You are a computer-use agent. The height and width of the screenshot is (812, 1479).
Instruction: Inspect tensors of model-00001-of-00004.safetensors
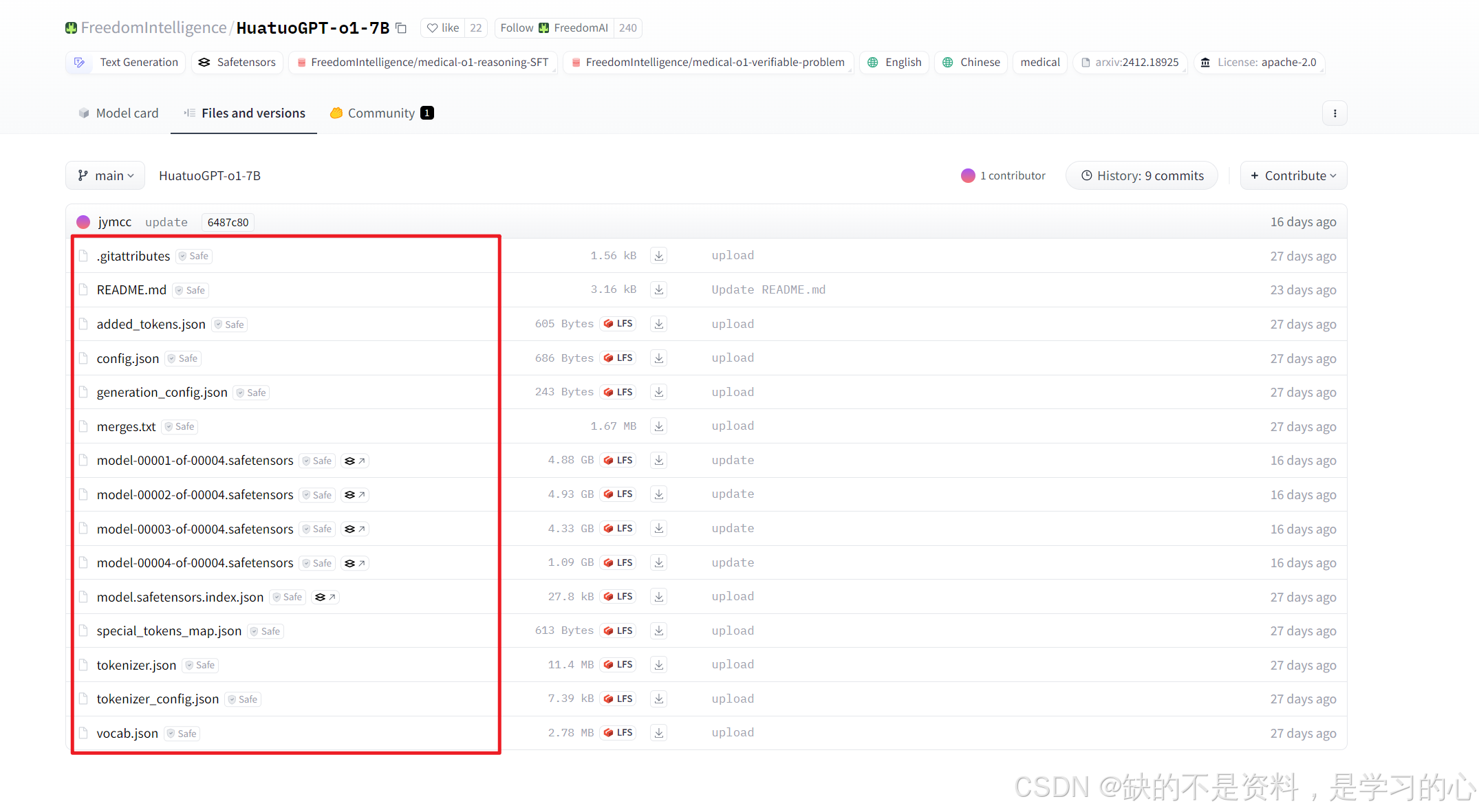point(355,461)
